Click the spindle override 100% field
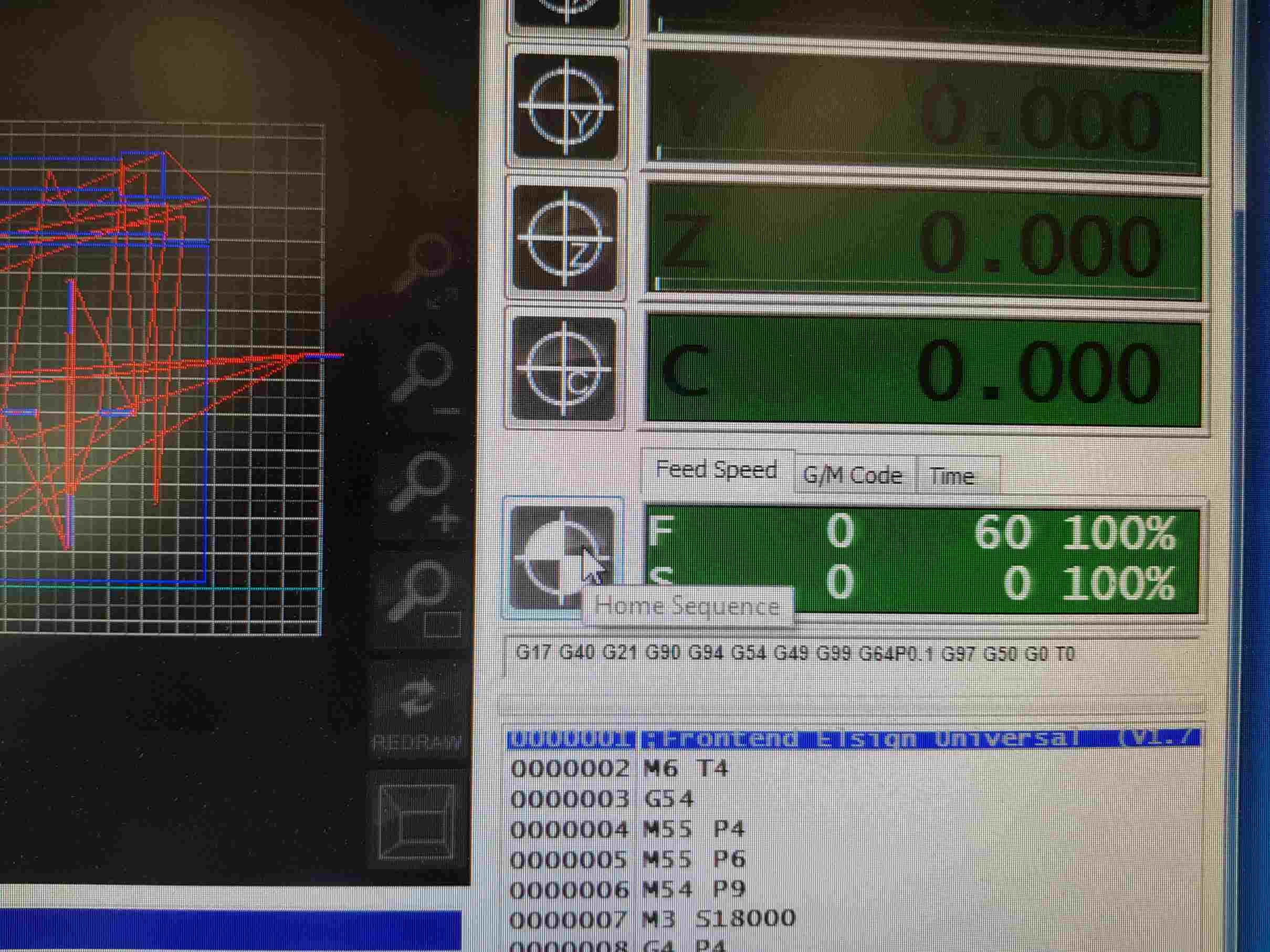 [1118, 583]
